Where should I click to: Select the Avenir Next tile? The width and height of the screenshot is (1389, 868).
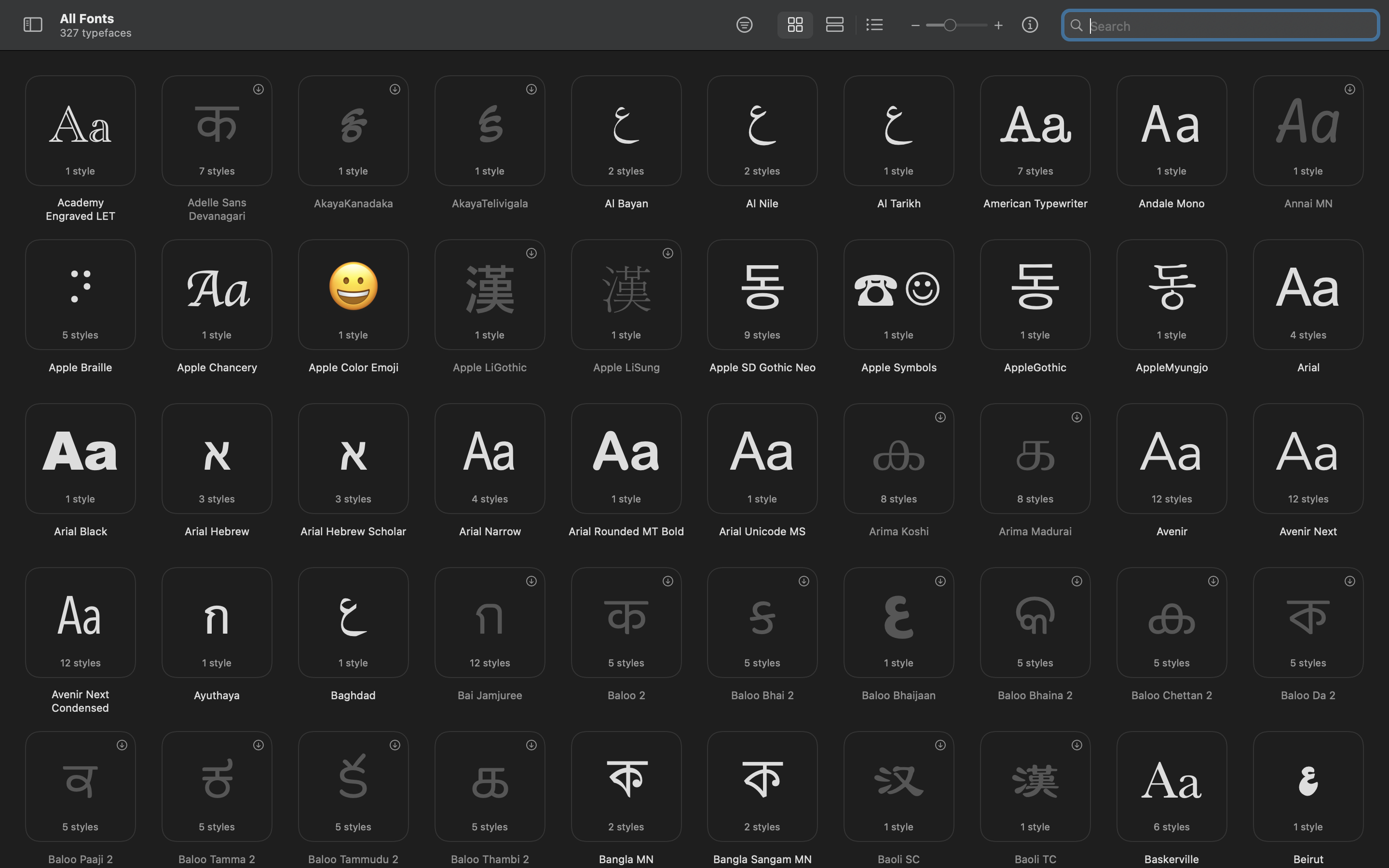(x=1308, y=459)
